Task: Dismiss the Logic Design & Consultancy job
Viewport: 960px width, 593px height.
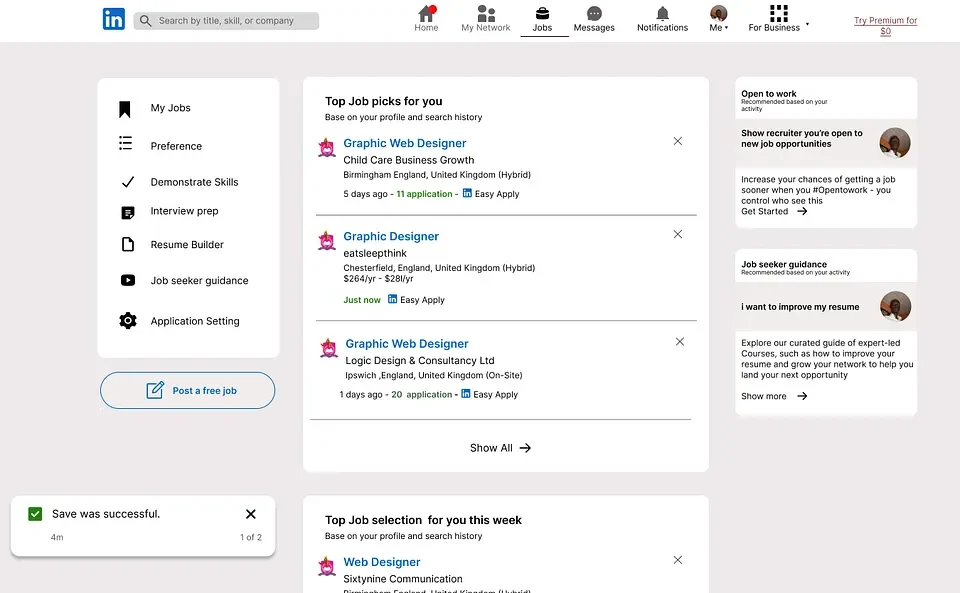Action: tap(680, 341)
